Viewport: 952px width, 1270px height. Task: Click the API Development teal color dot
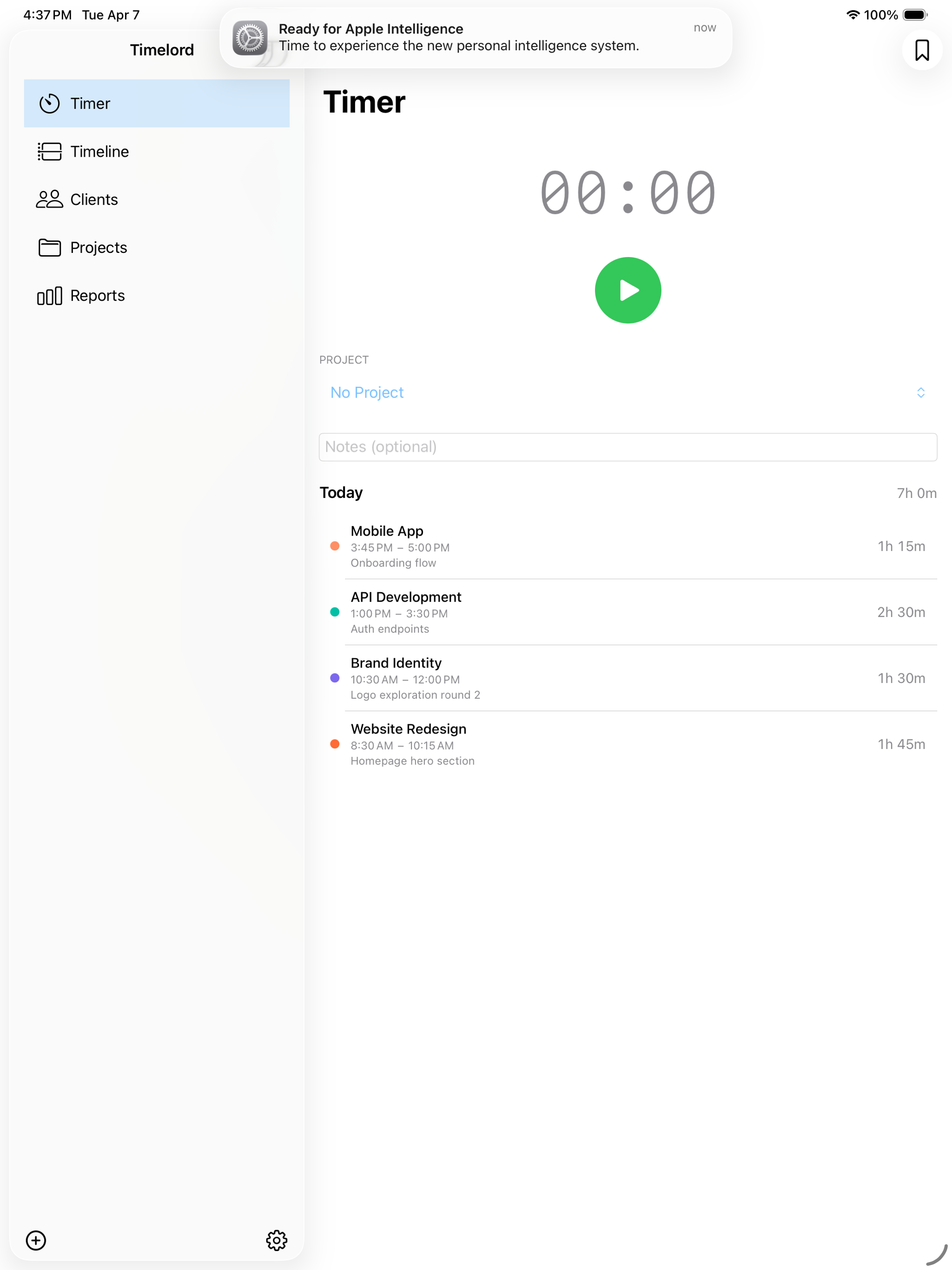point(335,612)
